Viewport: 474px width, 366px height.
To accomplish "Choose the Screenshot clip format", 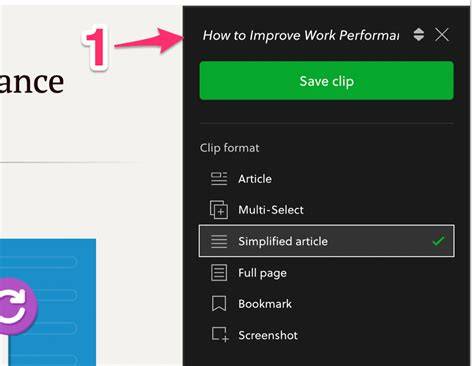I will click(327, 335).
